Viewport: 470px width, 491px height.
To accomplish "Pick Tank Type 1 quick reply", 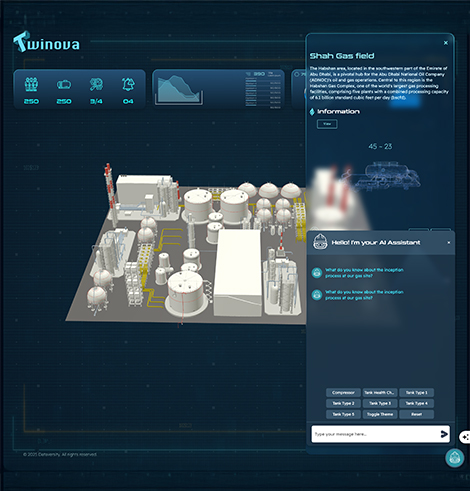I will 416,392.
